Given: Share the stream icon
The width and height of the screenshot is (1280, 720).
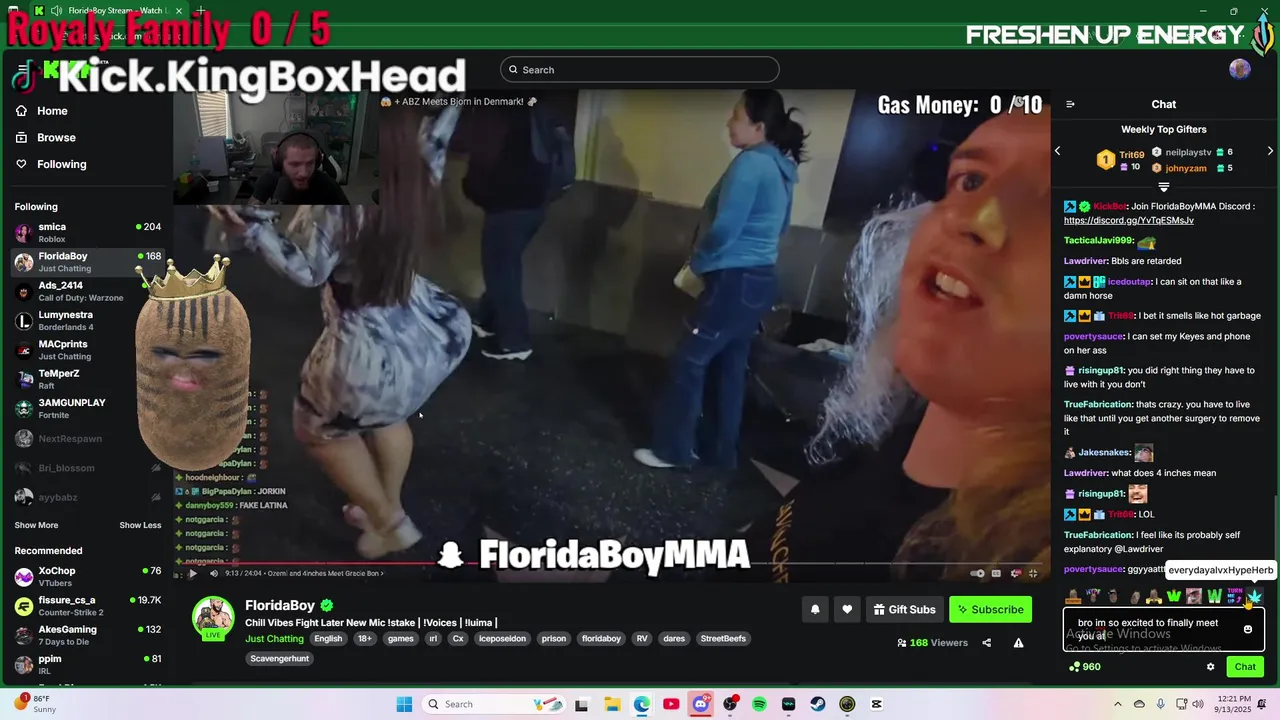Looking at the screenshot, I should click(986, 643).
